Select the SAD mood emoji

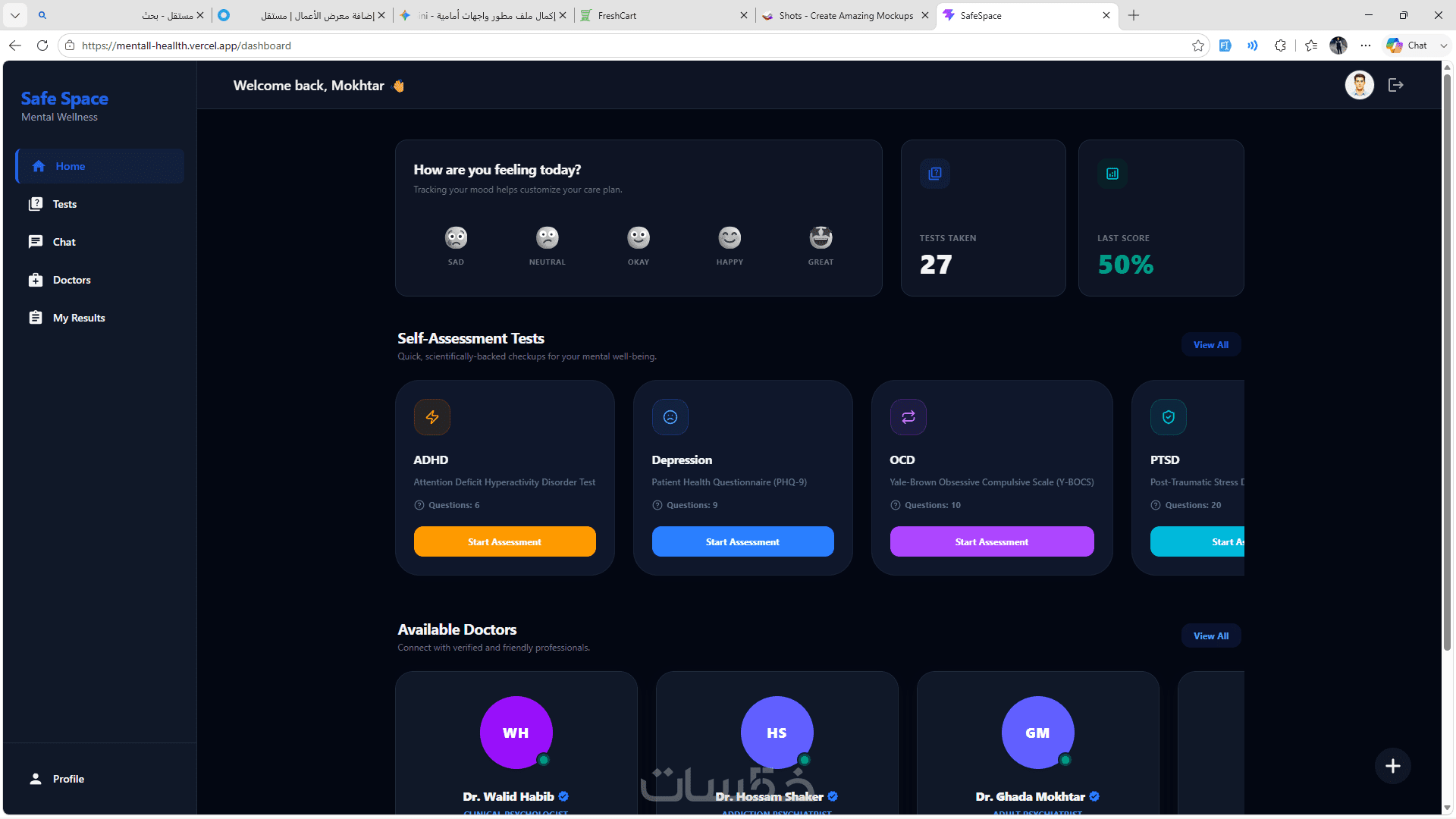pos(456,238)
